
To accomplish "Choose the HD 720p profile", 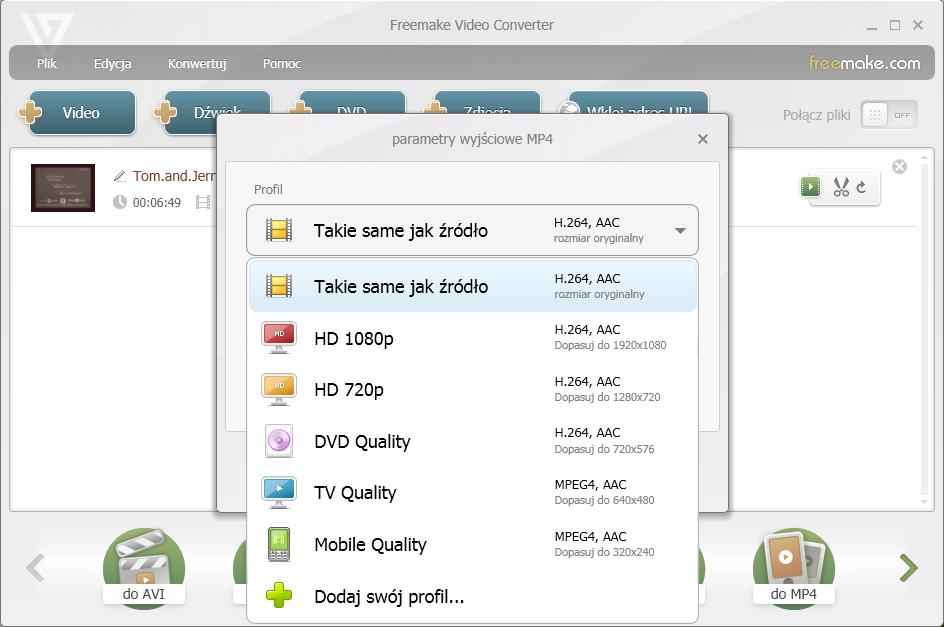I will pos(472,390).
